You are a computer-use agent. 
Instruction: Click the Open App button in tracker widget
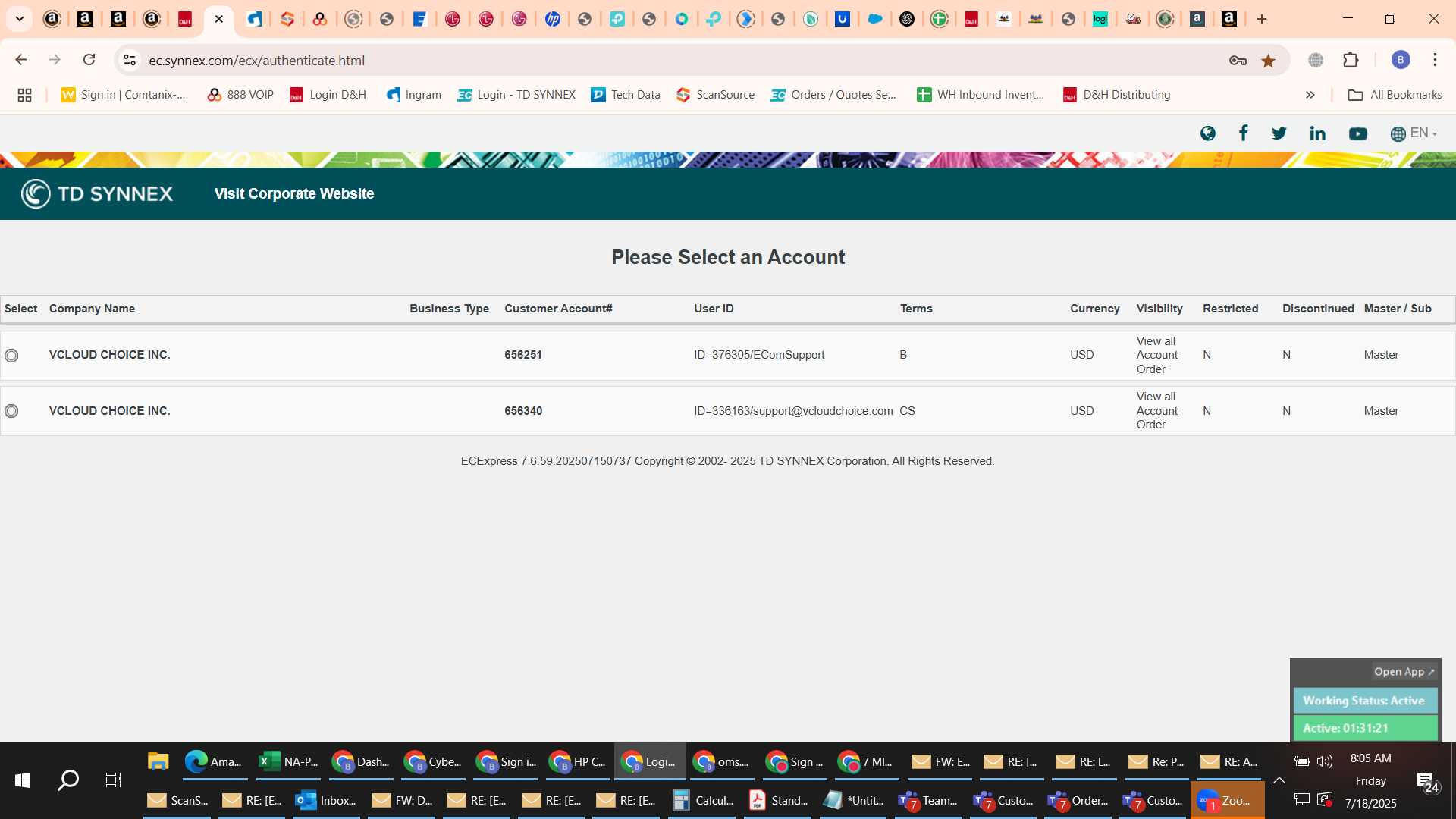pos(1404,672)
